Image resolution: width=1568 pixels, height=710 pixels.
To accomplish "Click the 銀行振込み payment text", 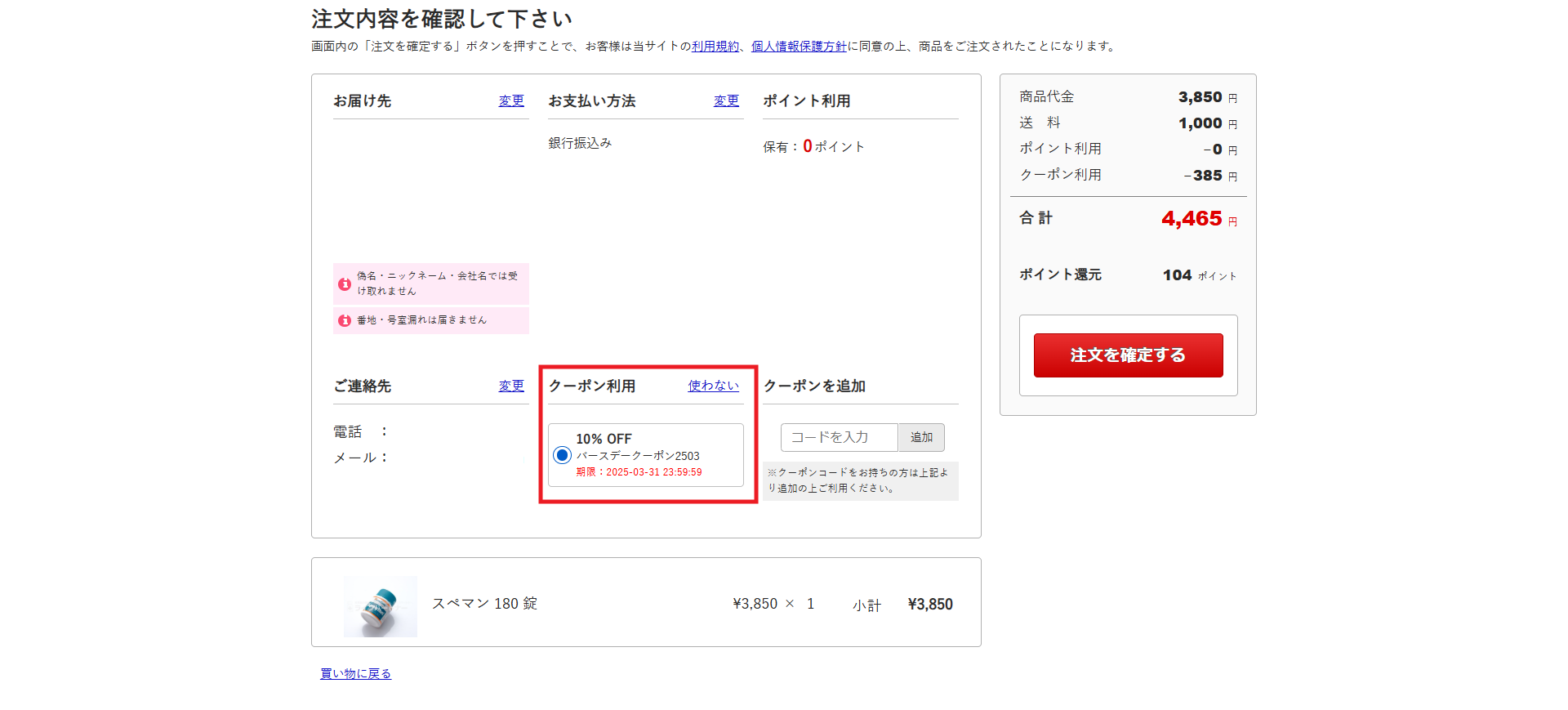I will (580, 143).
